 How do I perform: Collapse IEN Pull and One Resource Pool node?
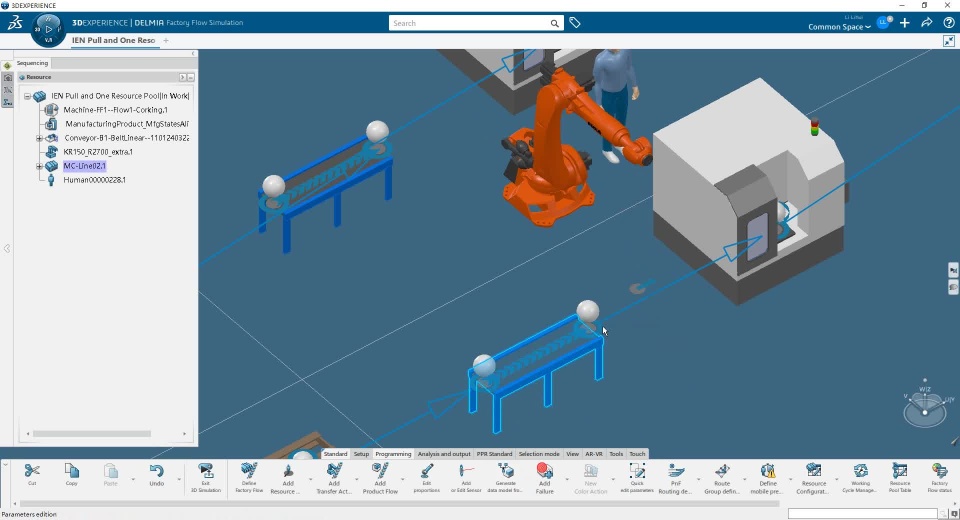click(28, 96)
